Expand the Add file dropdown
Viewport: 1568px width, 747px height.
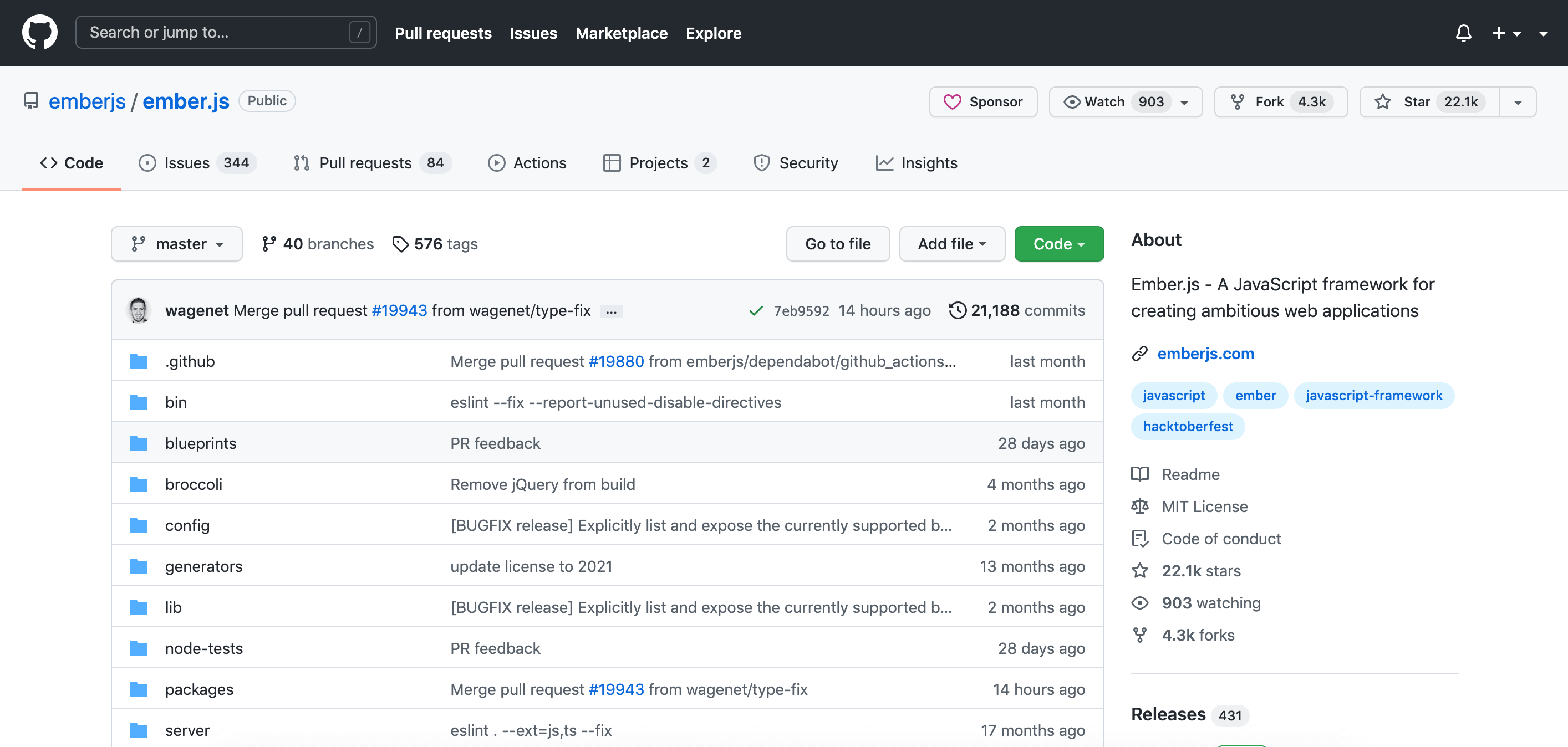(x=951, y=244)
